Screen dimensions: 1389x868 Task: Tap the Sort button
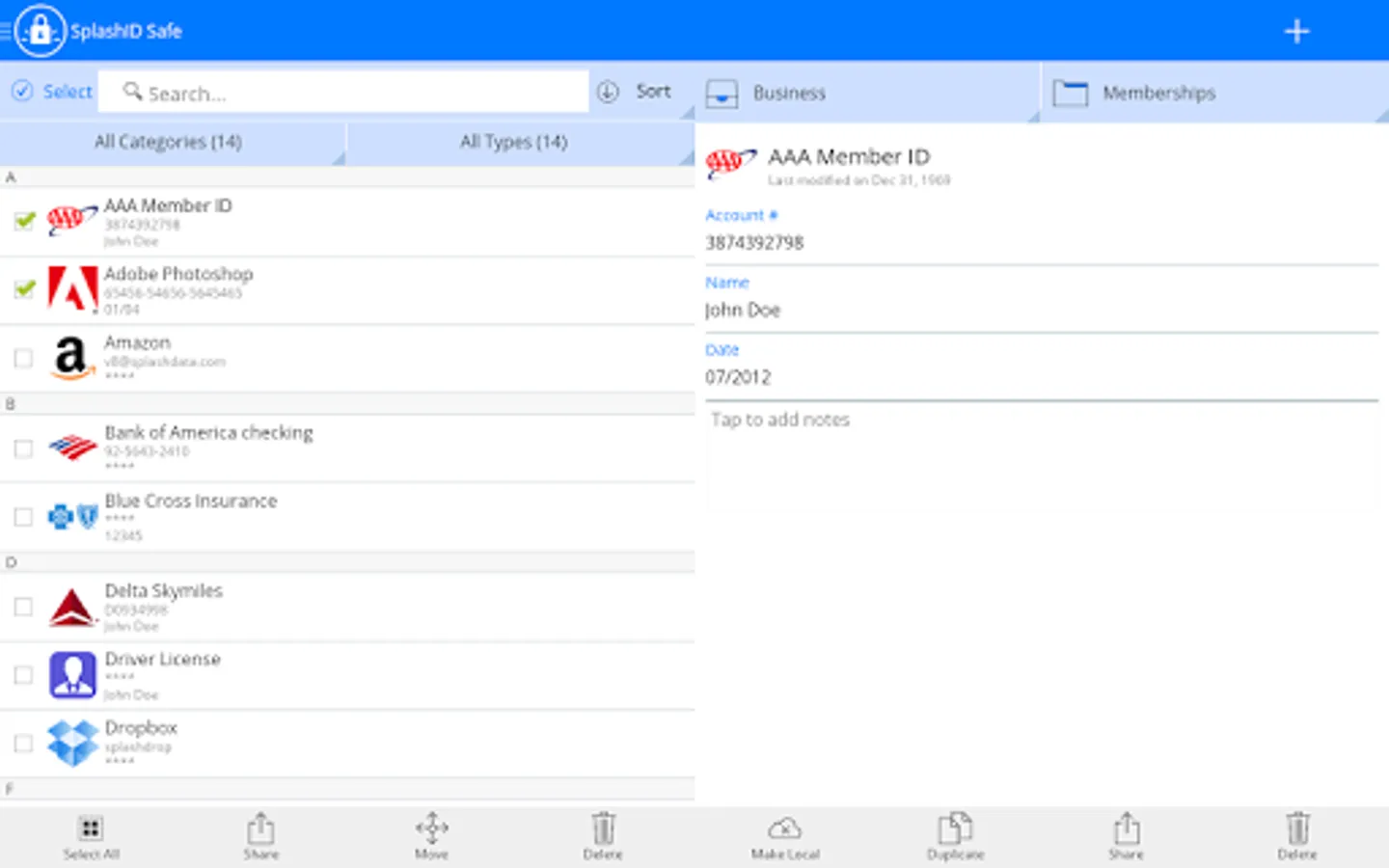pos(635,92)
